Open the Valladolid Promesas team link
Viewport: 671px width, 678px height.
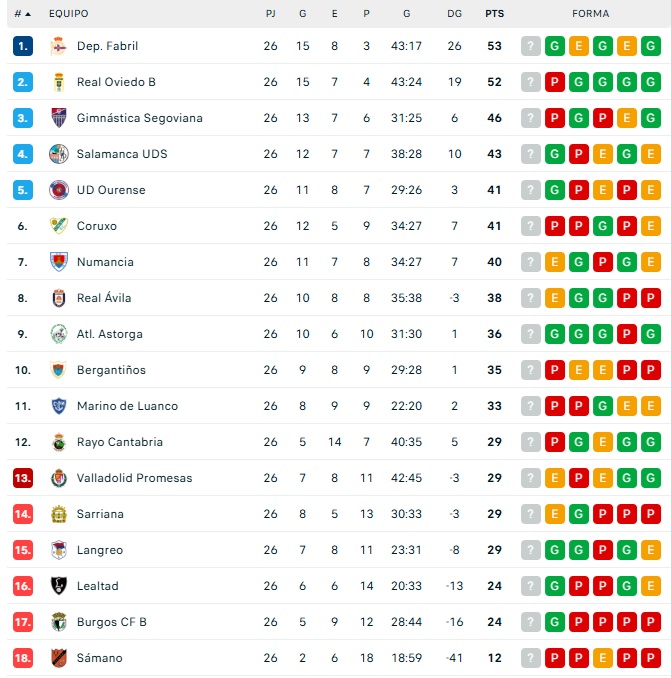(134, 478)
